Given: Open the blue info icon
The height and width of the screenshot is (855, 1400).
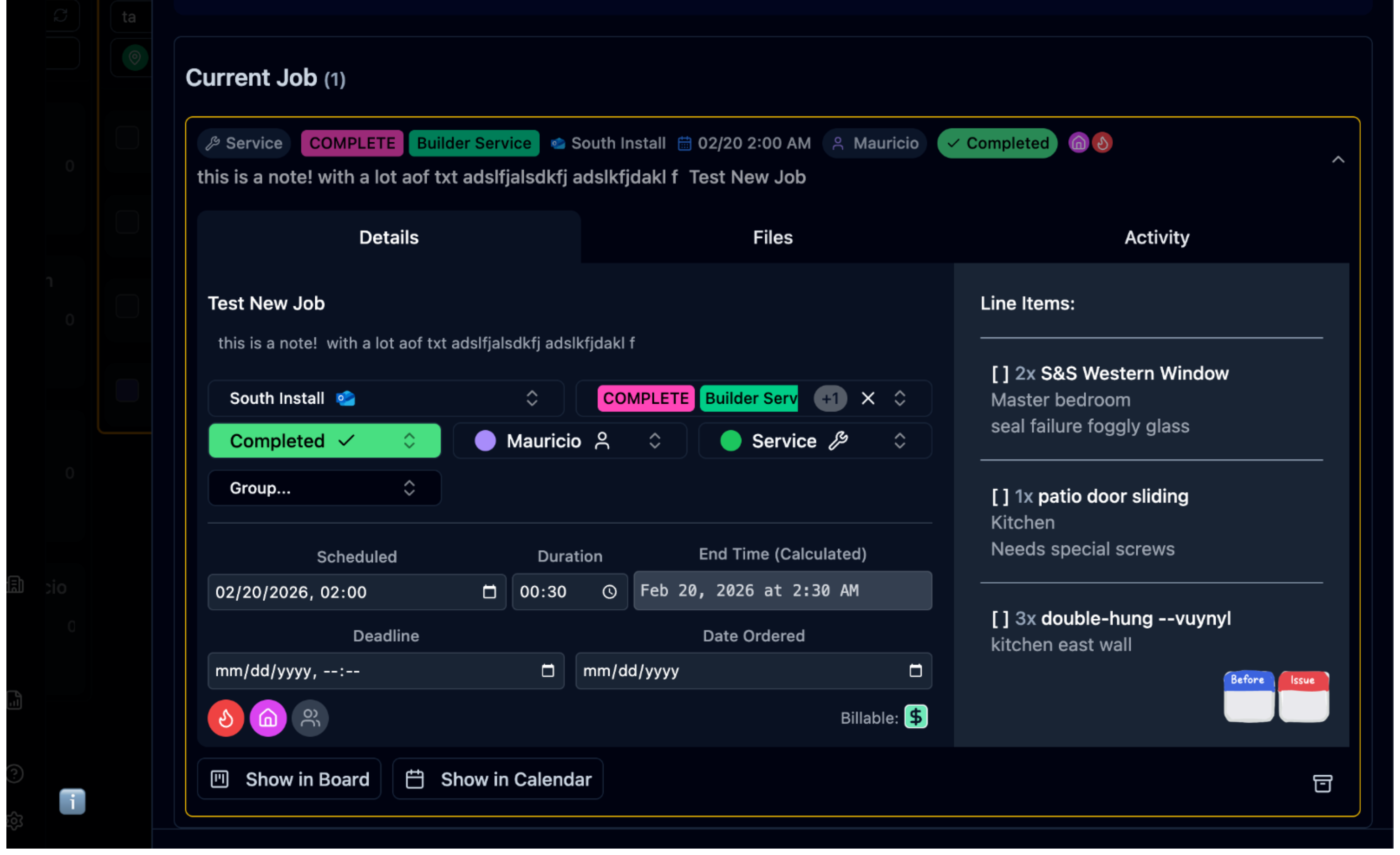Looking at the screenshot, I should tap(72, 802).
